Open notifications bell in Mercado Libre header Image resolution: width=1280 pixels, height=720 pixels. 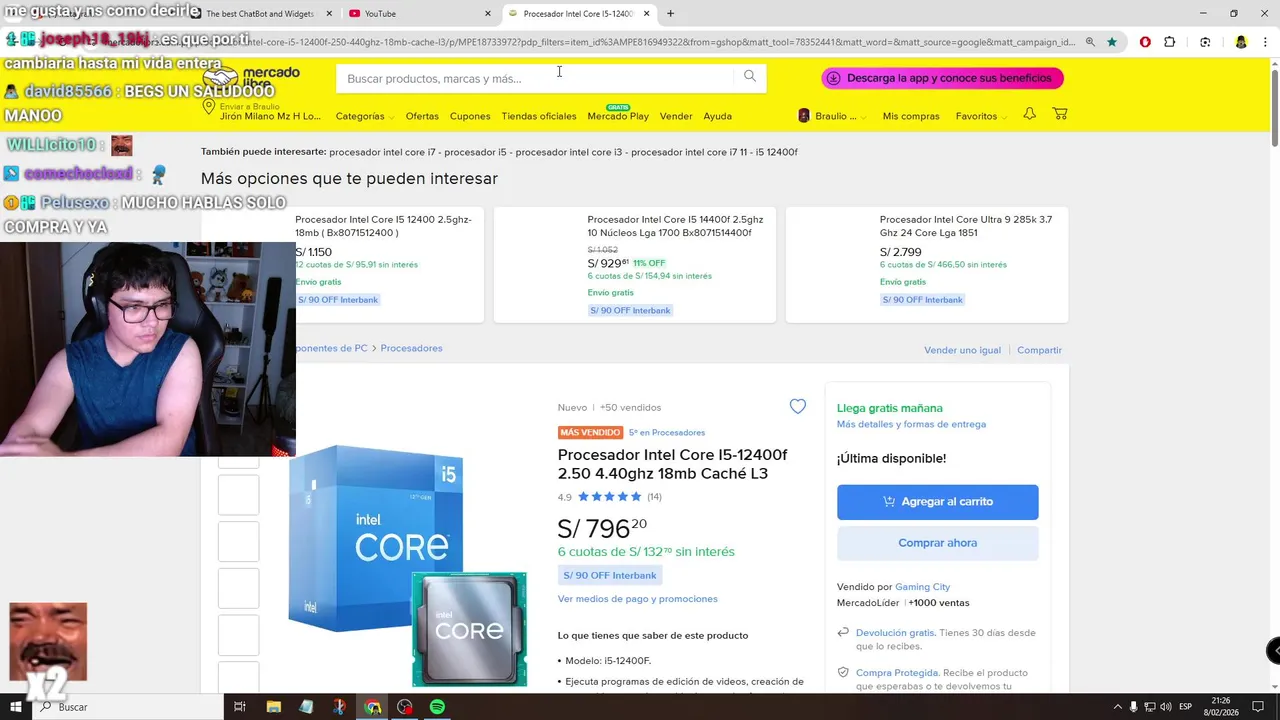[x=1029, y=114]
